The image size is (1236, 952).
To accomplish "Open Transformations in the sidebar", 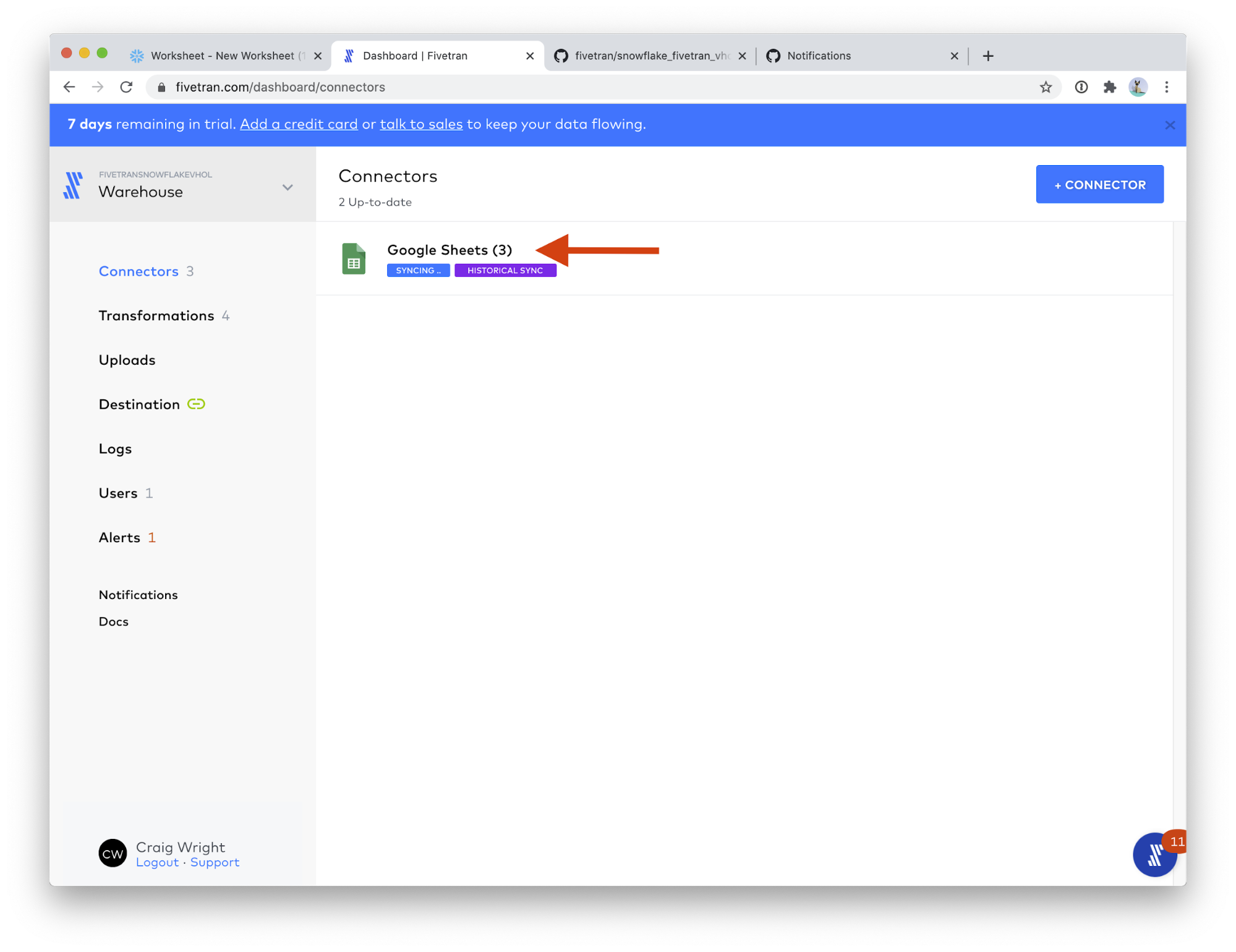I will point(156,316).
